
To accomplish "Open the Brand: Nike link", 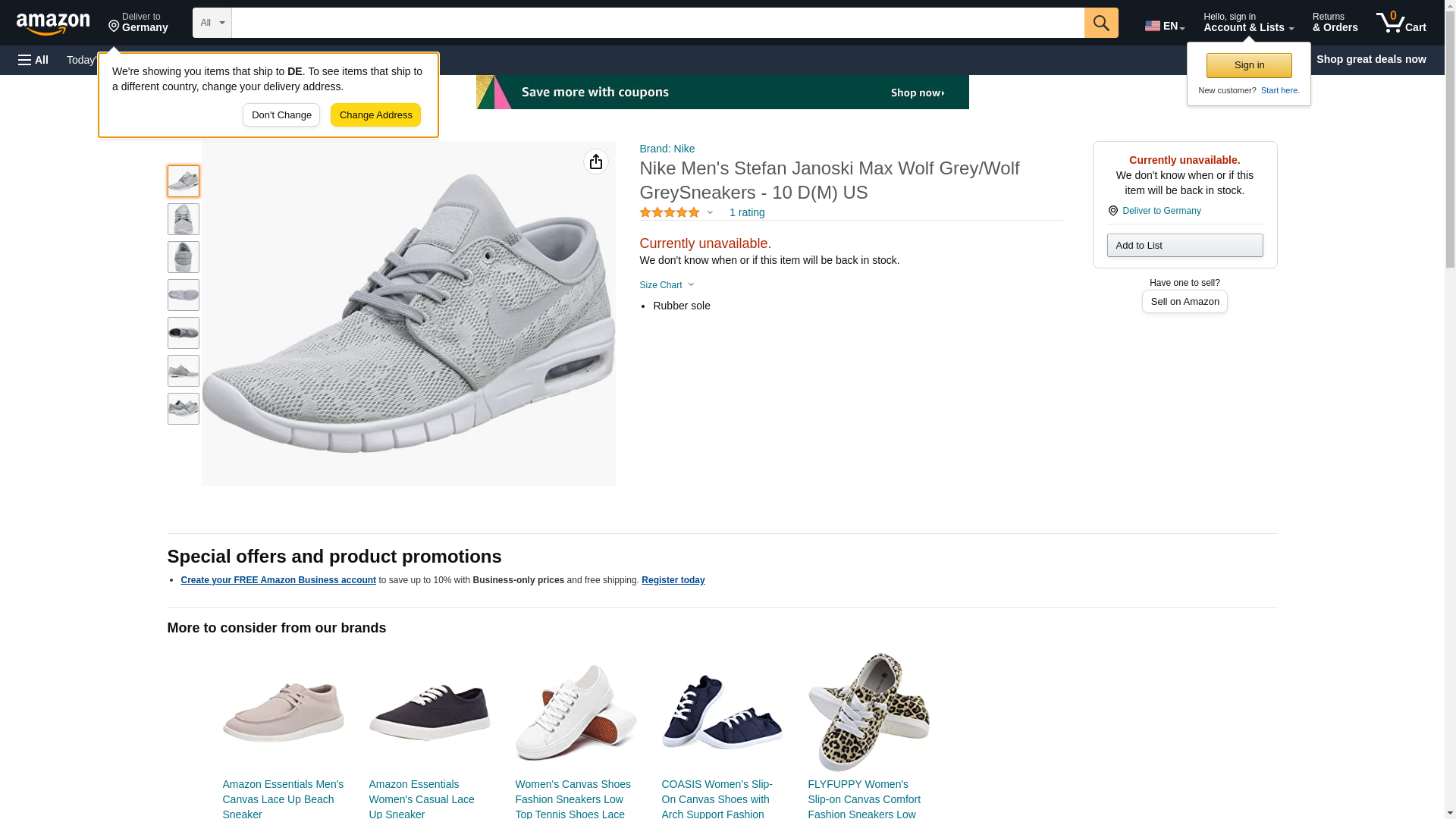I will (667, 149).
